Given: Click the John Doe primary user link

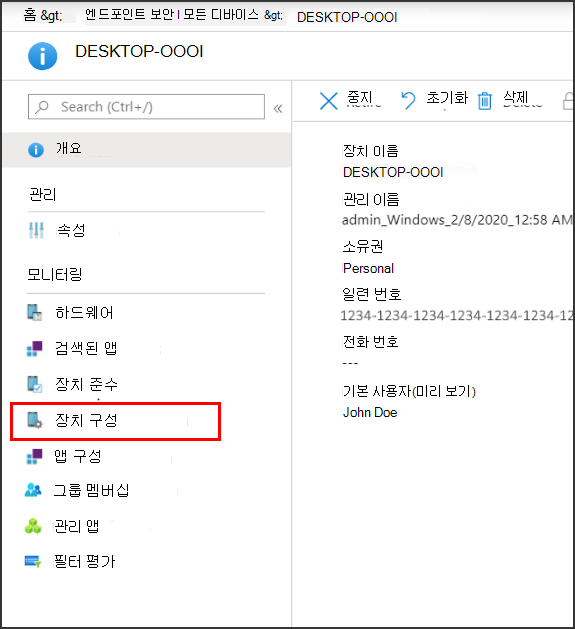Looking at the screenshot, I should click(x=370, y=412).
